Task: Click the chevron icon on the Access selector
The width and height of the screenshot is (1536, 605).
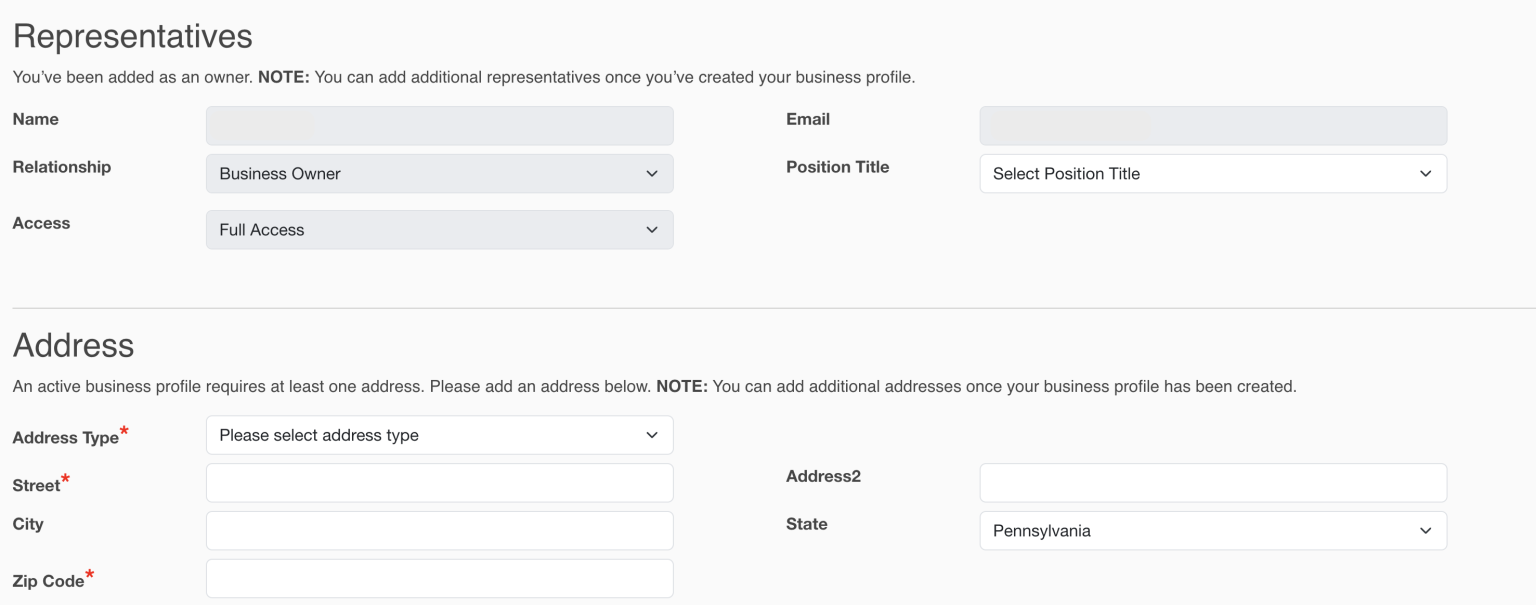Action: coord(652,229)
